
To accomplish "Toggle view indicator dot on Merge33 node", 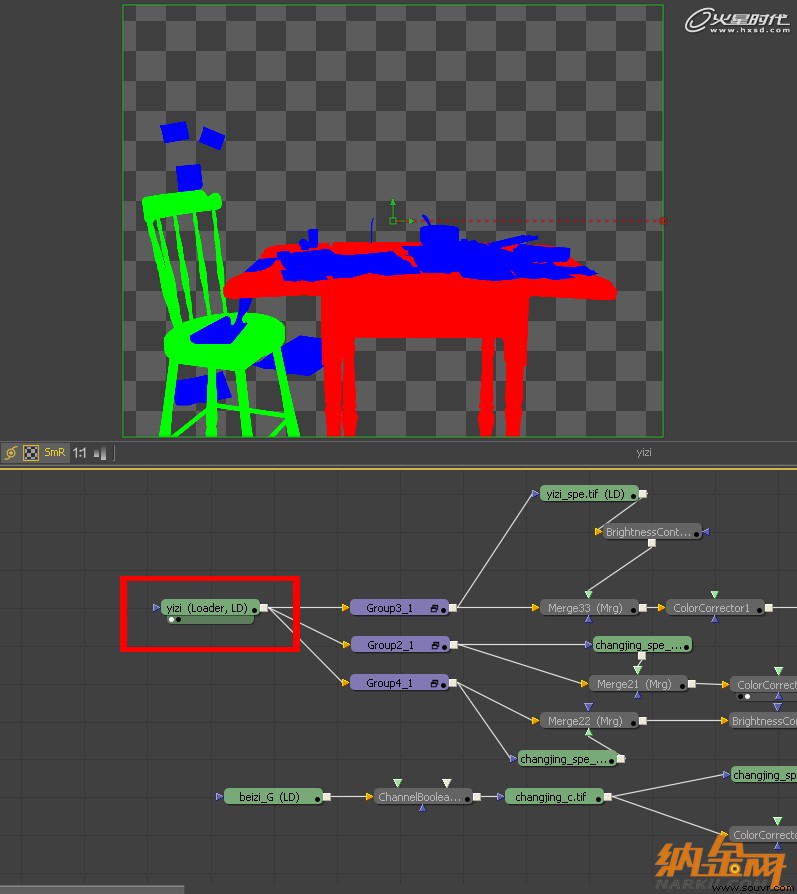I will pos(633,610).
